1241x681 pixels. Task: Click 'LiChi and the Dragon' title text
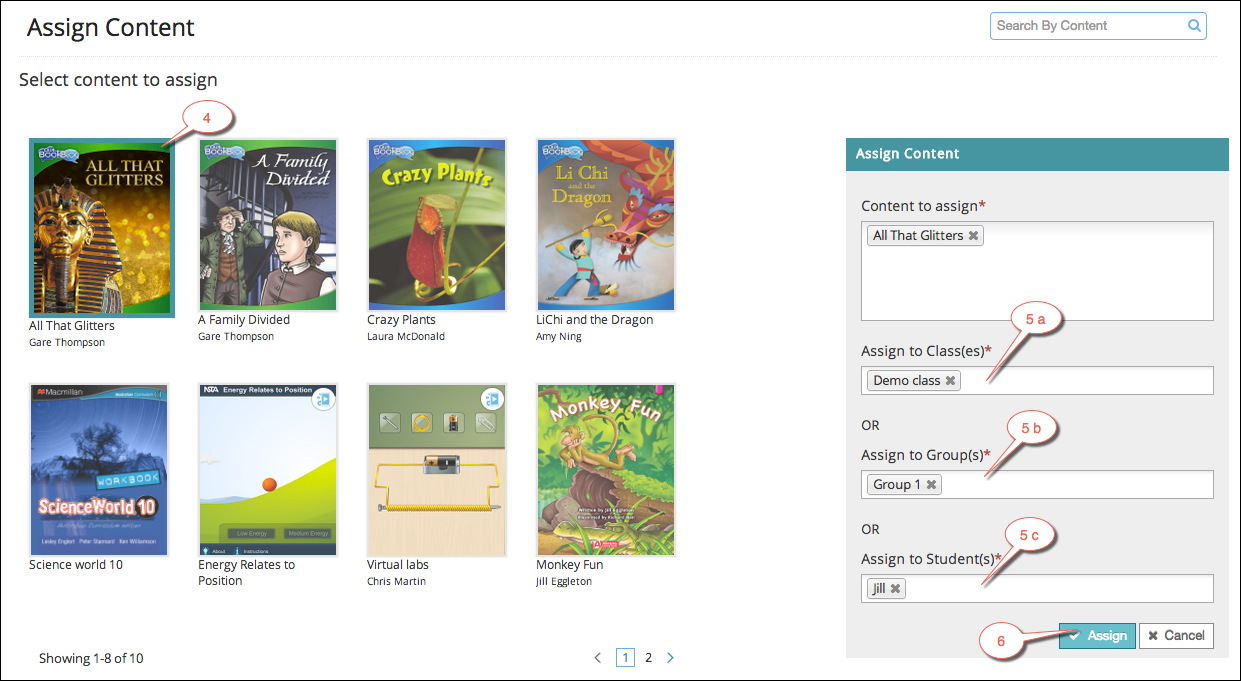coord(594,320)
